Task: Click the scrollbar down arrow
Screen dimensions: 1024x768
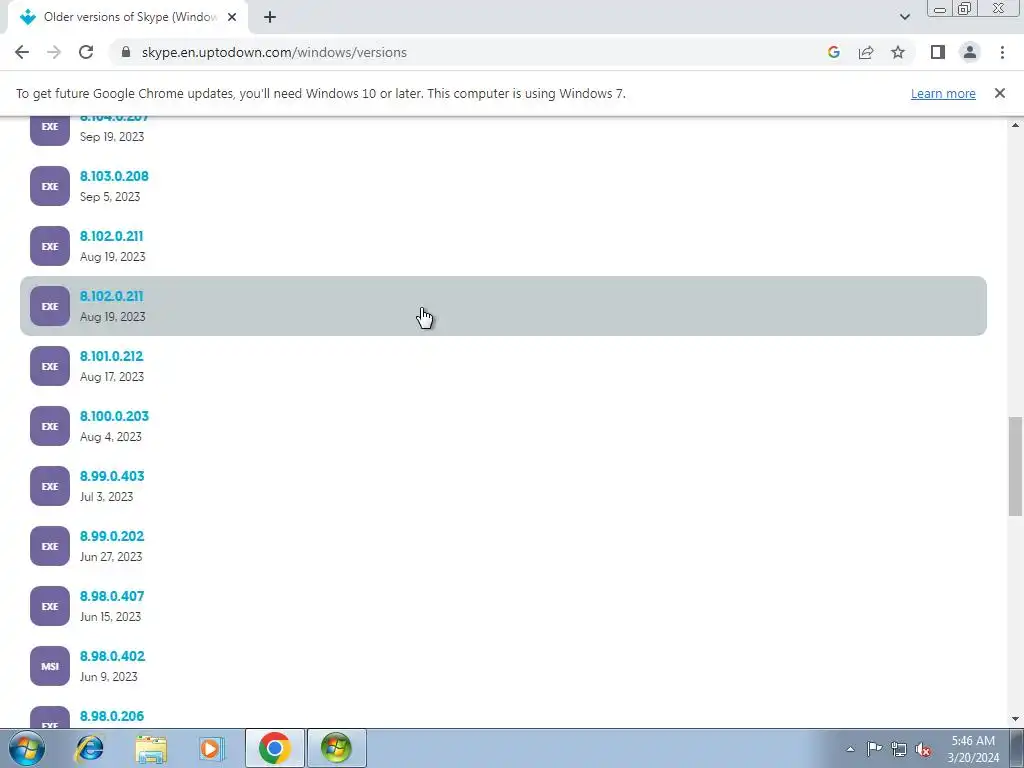Action: tap(1015, 719)
